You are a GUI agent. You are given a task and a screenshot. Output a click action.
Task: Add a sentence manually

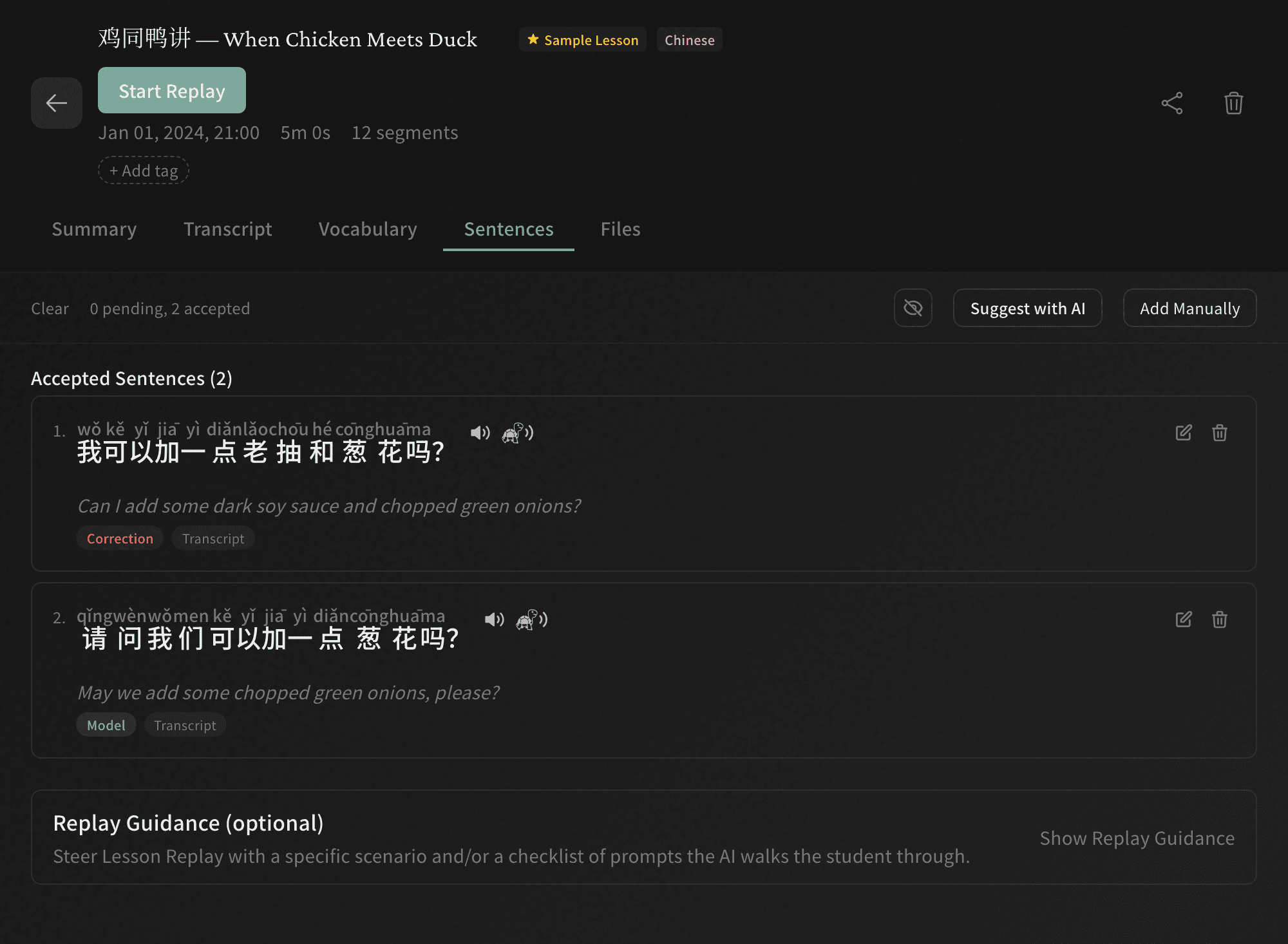coord(1190,308)
